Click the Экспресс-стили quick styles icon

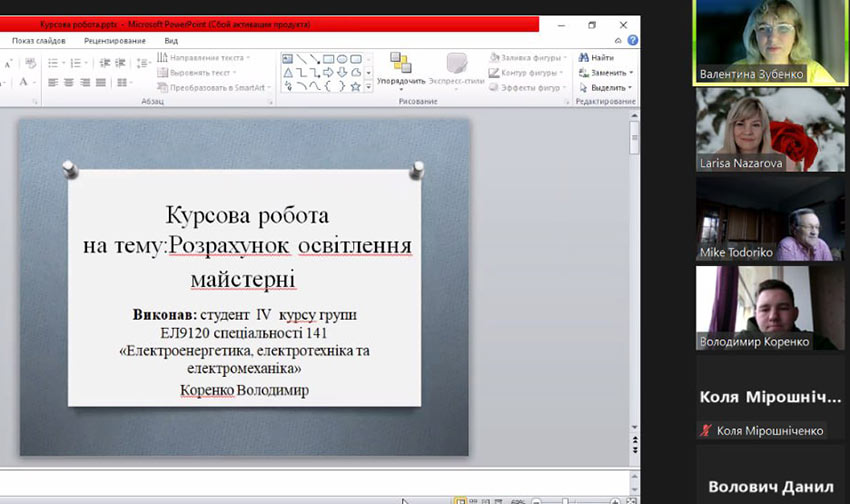pos(457,67)
